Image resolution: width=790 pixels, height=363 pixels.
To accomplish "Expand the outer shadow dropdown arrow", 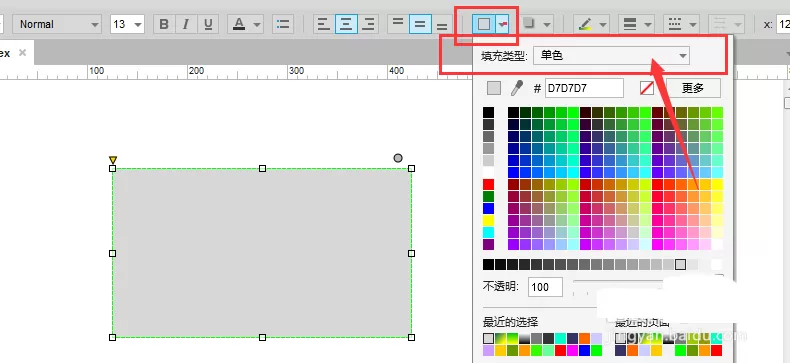I will click(547, 24).
